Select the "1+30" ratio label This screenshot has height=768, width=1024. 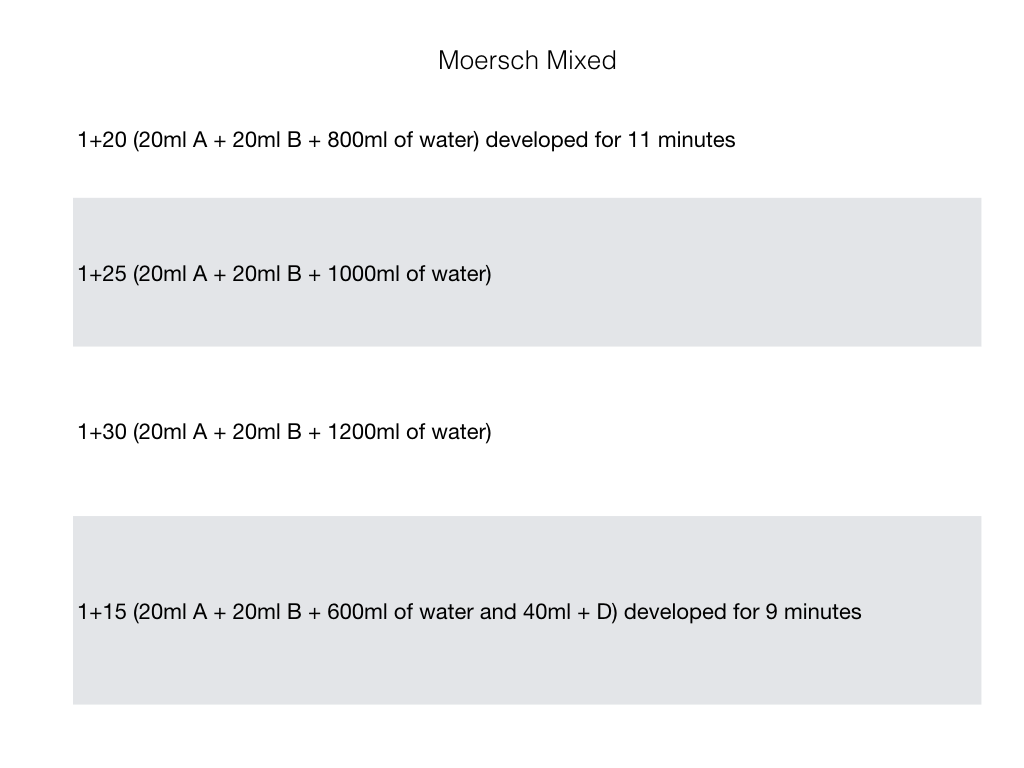pyautogui.click(x=101, y=432)
